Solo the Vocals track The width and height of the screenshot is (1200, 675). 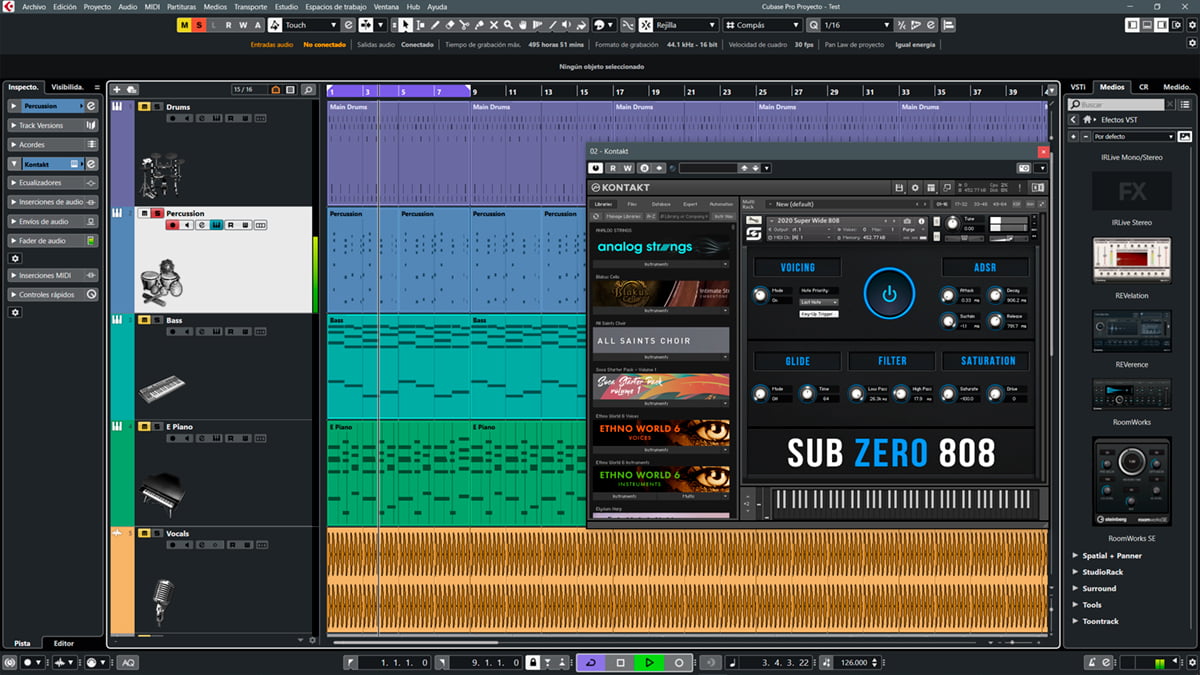point(157,533)
